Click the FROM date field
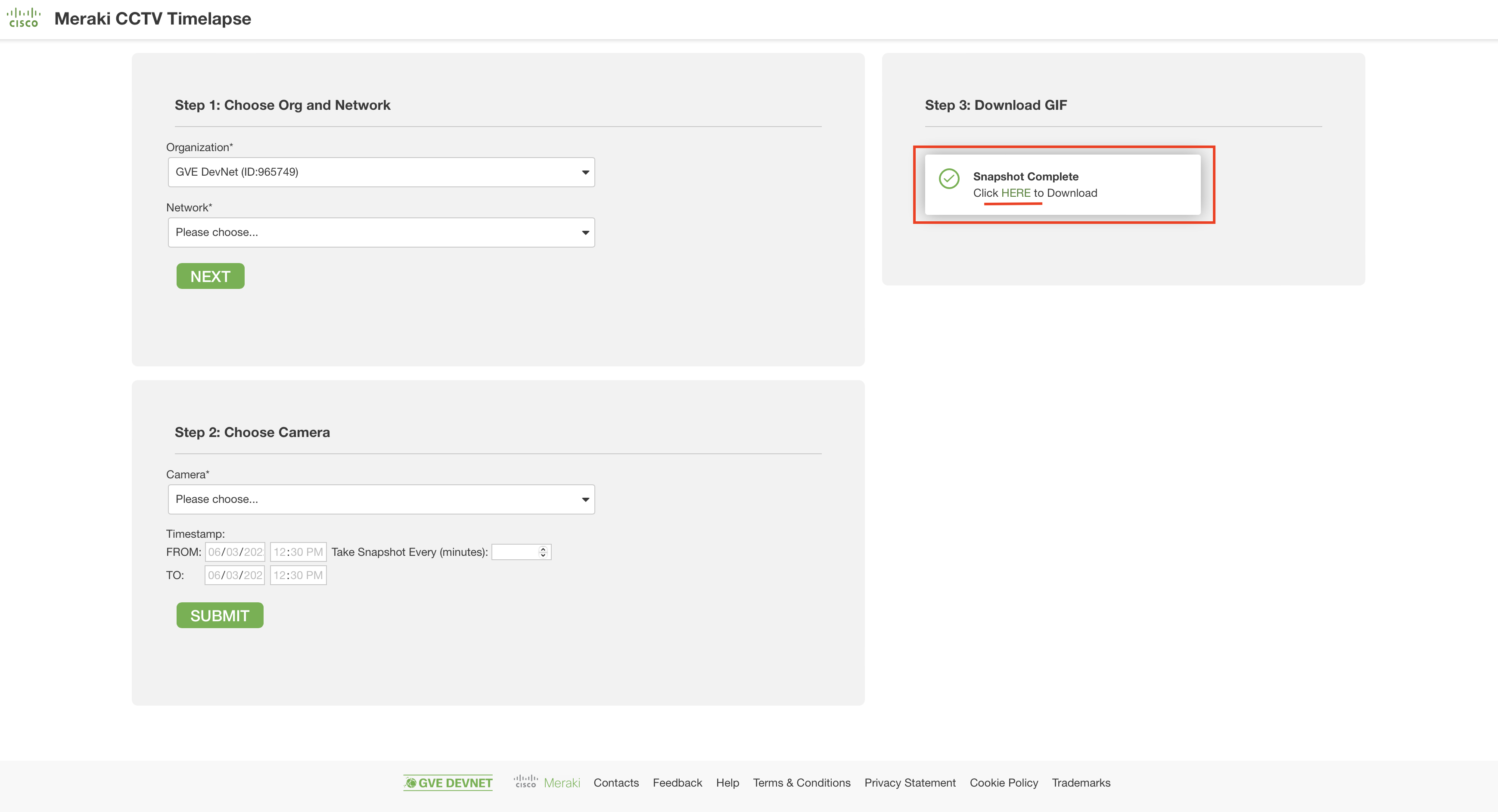This screenshot has height=812, width=1498. click(x=235, y=552)
